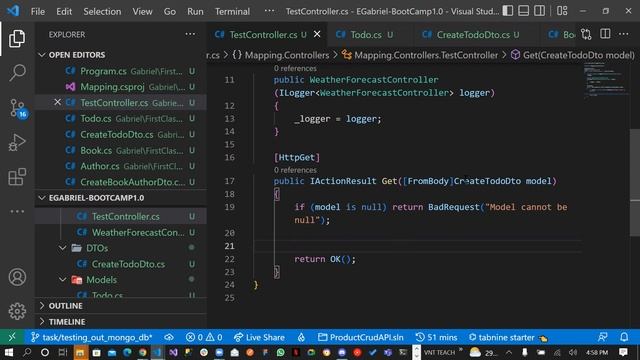This screenshot has height=360, width=640.
Task: Open WeatherForecastCon... file in tree
Action: (x=121, y=232)
